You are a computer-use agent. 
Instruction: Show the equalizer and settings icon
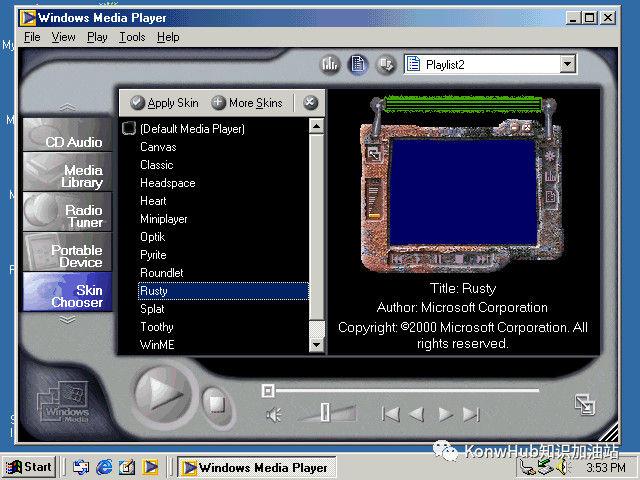(329, 64)
